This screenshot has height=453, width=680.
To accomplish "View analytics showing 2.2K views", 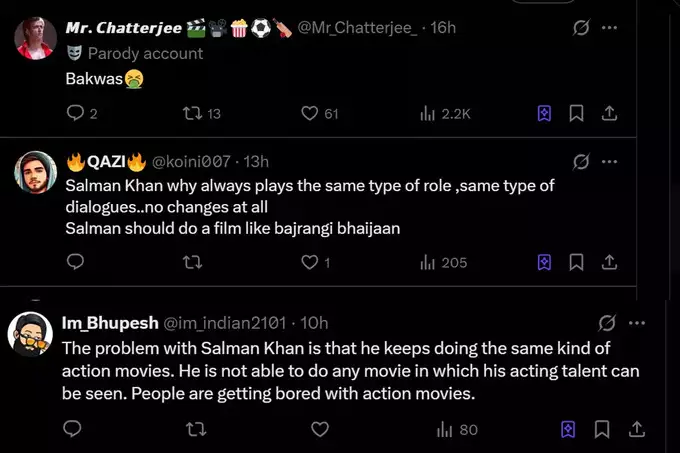I will click(445, 113).
